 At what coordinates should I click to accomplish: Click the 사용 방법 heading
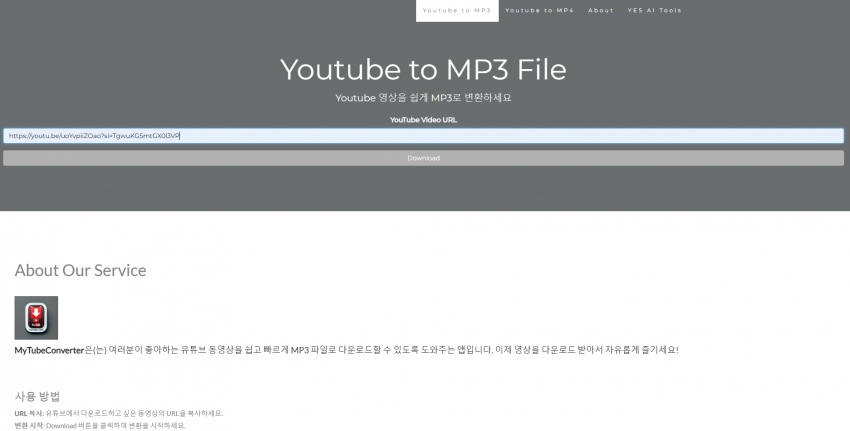(37, 396)
